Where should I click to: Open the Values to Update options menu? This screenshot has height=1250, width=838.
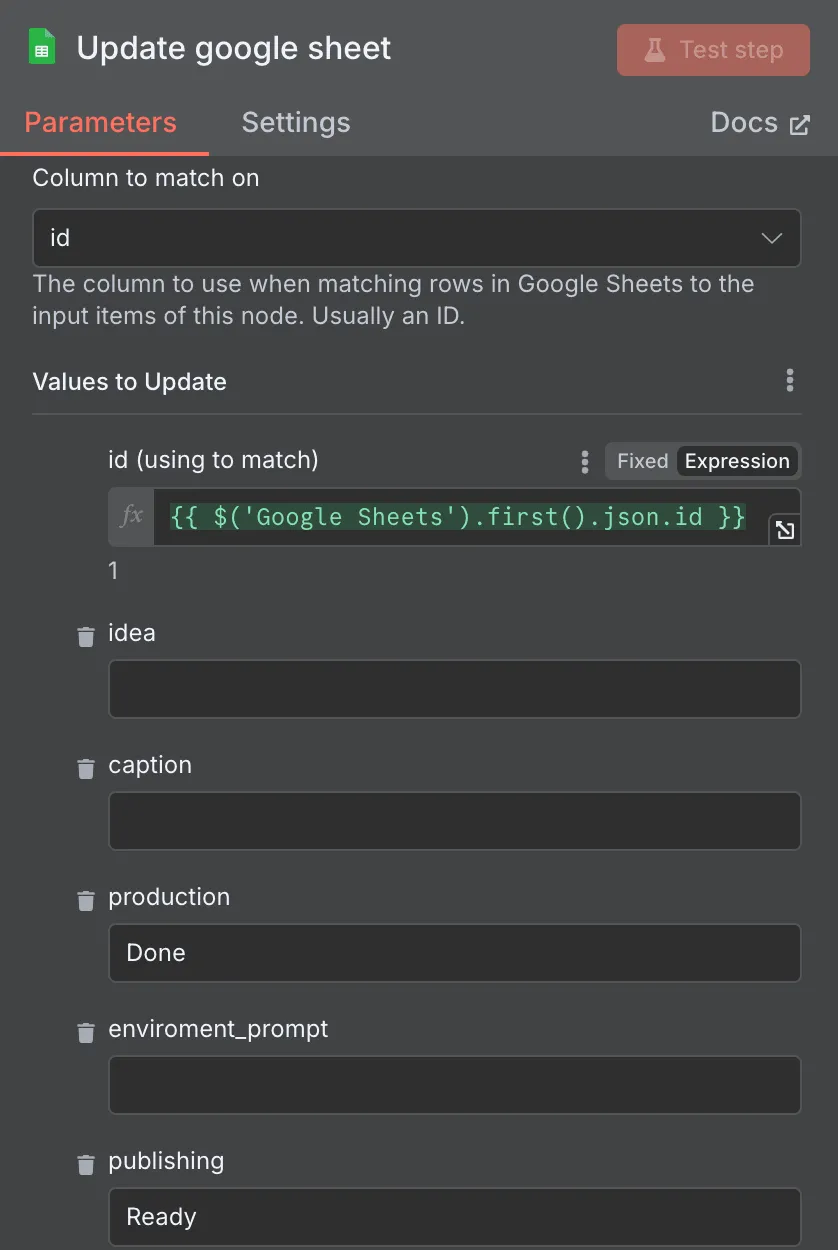[x=789, y=380]
